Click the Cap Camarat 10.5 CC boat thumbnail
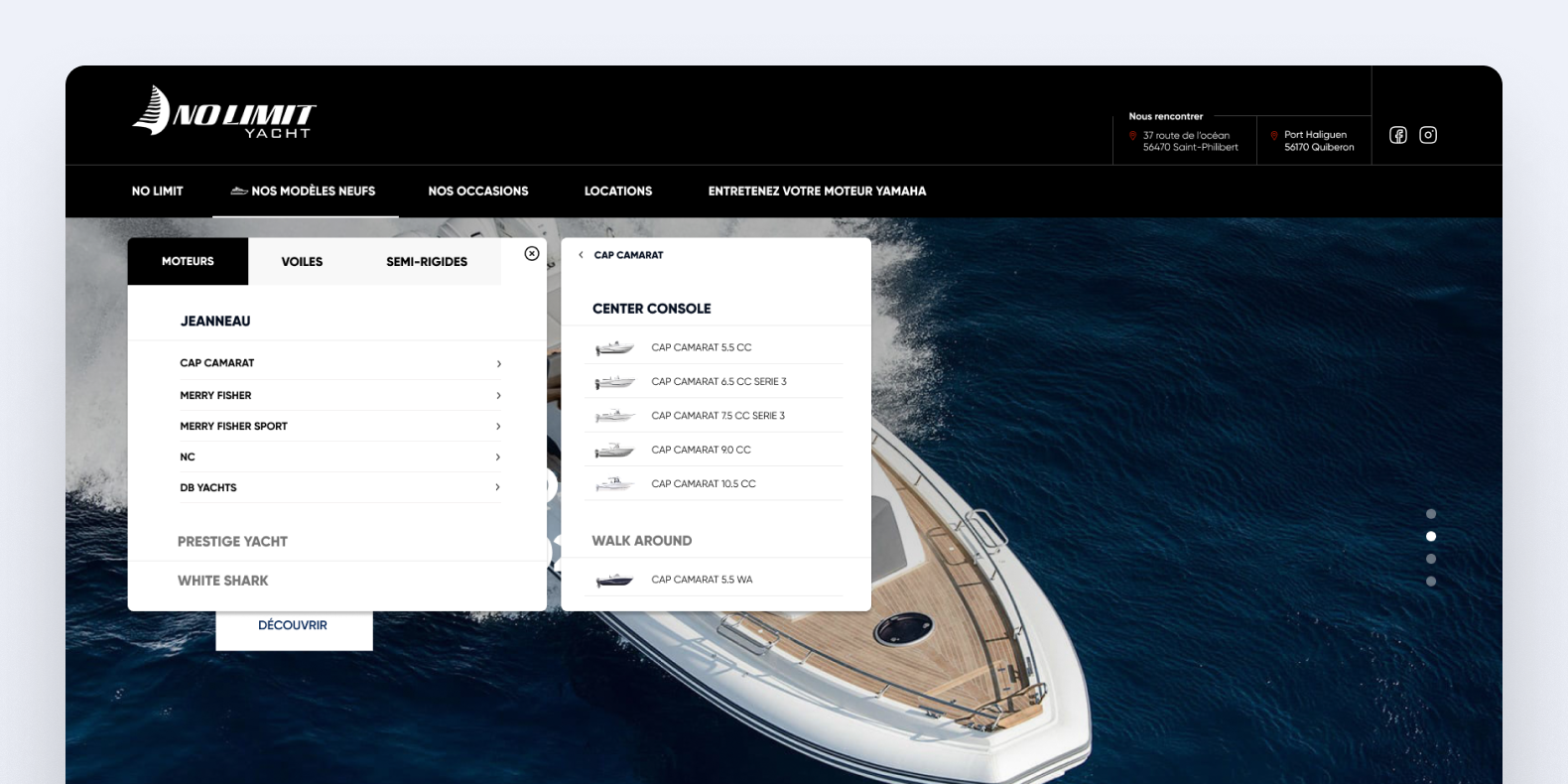Image resolution: width=1568 pixels, height=784 pixels. click(x=614, y=484)
